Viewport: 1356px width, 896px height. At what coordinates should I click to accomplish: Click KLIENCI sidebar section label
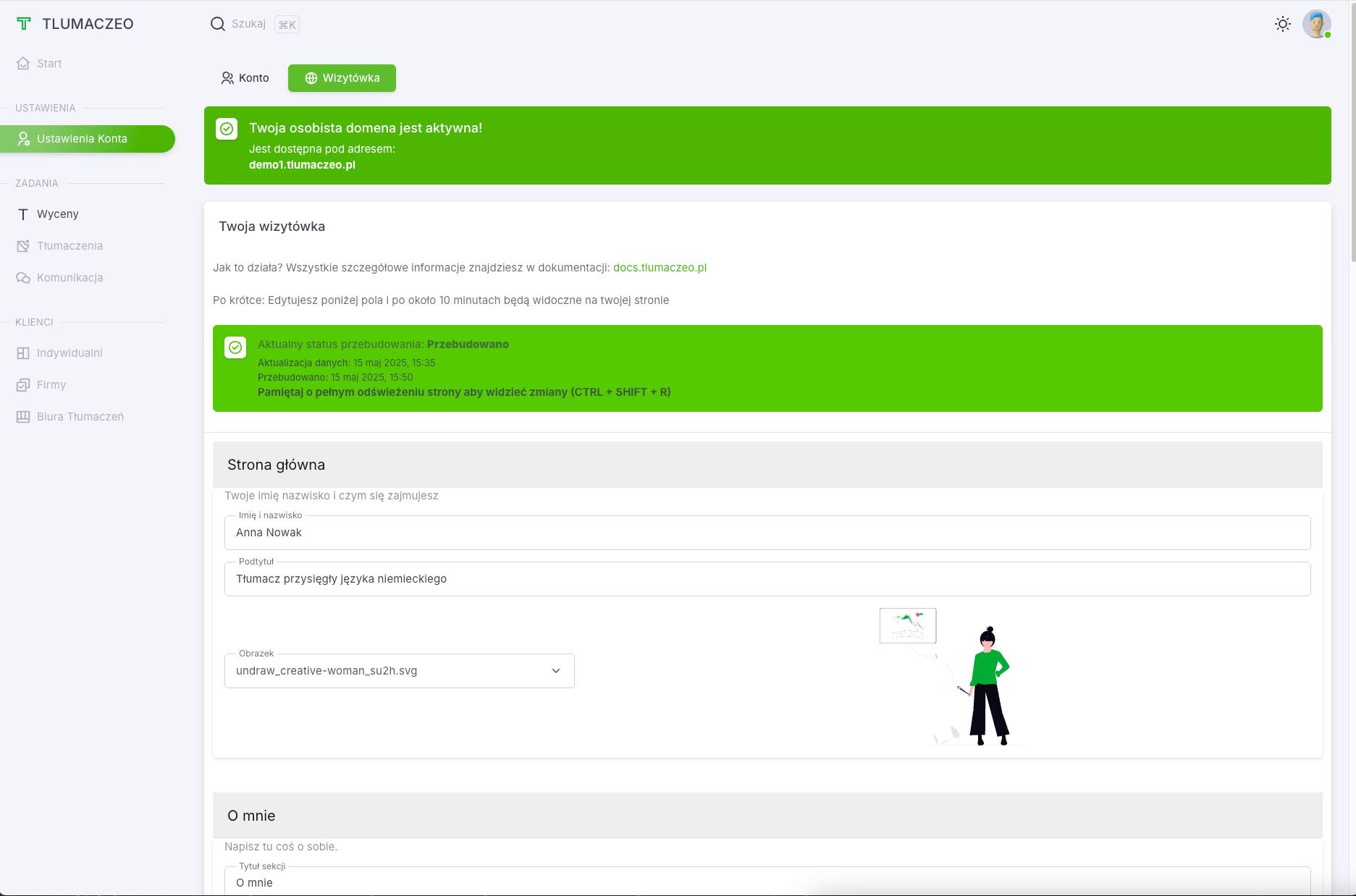pos(34,322)
